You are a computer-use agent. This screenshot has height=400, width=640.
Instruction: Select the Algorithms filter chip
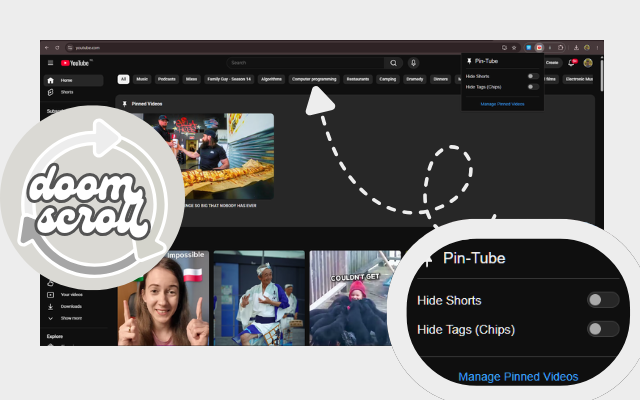coord(271,79)
